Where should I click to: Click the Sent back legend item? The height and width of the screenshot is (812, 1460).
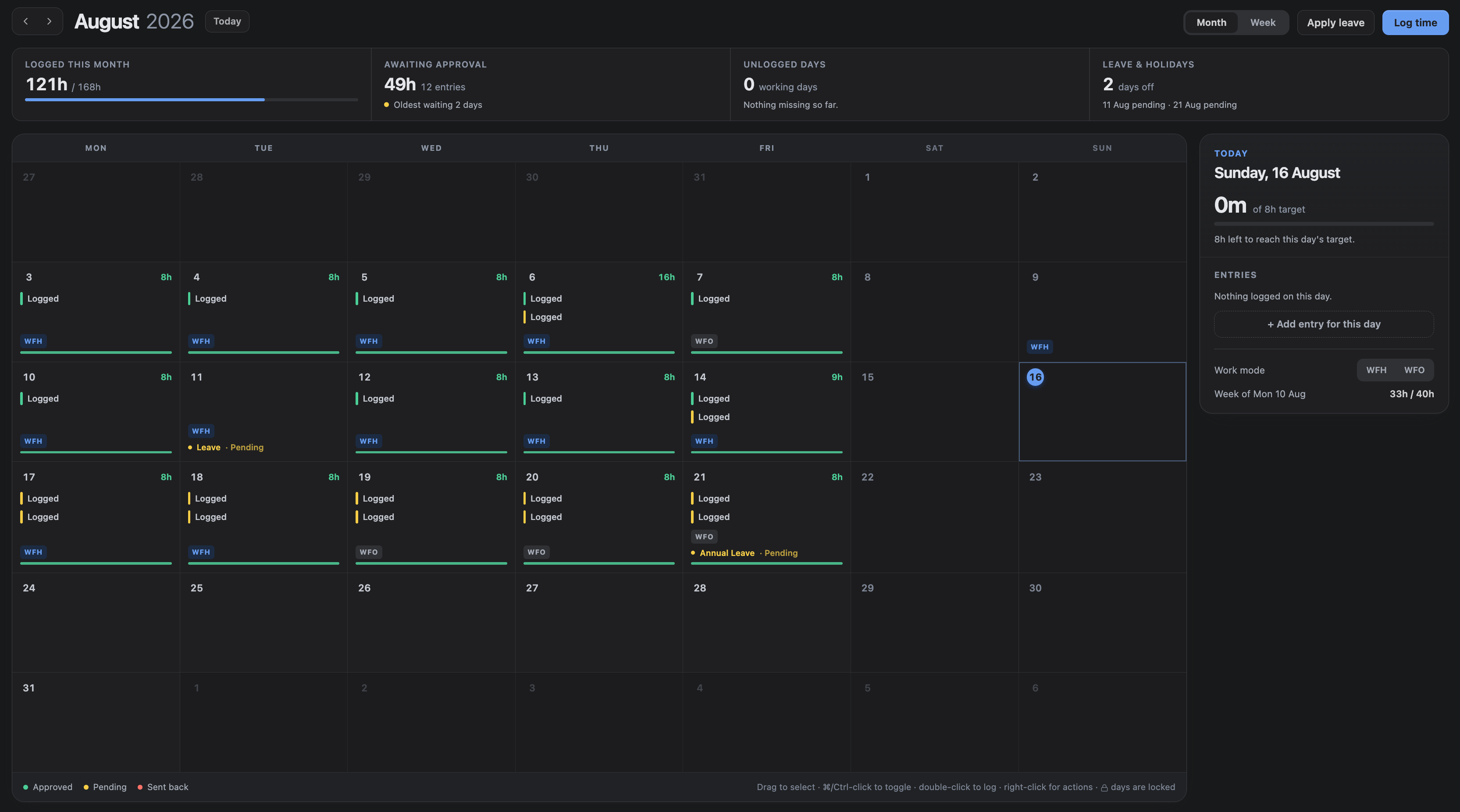click(x=163, y=787)
